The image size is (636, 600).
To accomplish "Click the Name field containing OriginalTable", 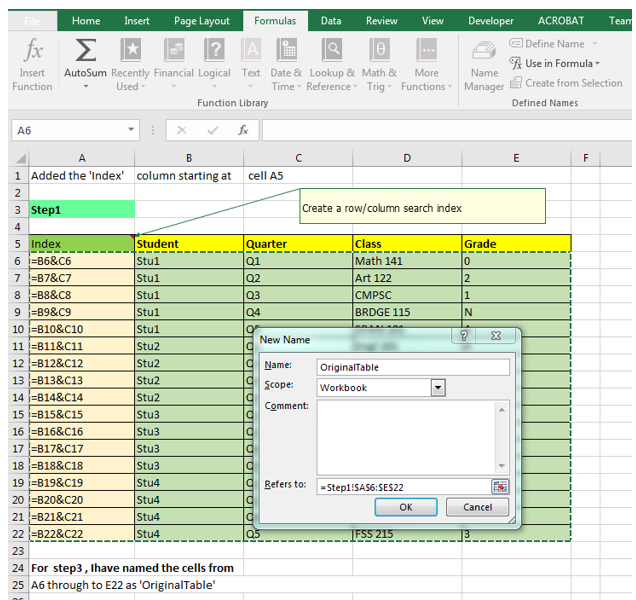I will pos(413,367).
